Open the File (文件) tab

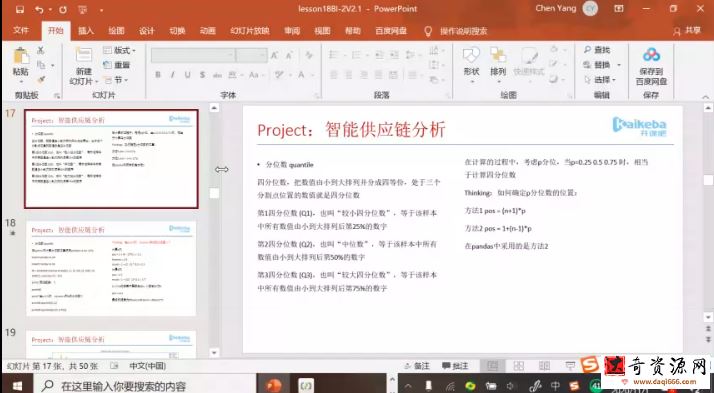tap(21, 31)
